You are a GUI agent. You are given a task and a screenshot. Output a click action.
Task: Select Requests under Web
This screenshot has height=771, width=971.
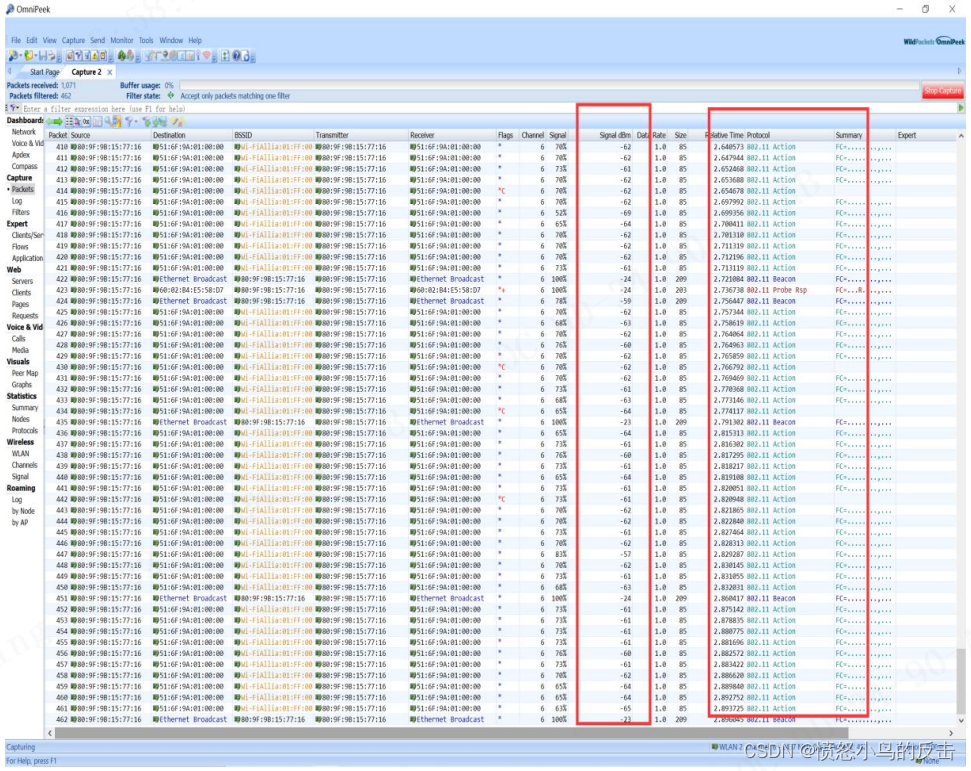click(x=25, y=315)
